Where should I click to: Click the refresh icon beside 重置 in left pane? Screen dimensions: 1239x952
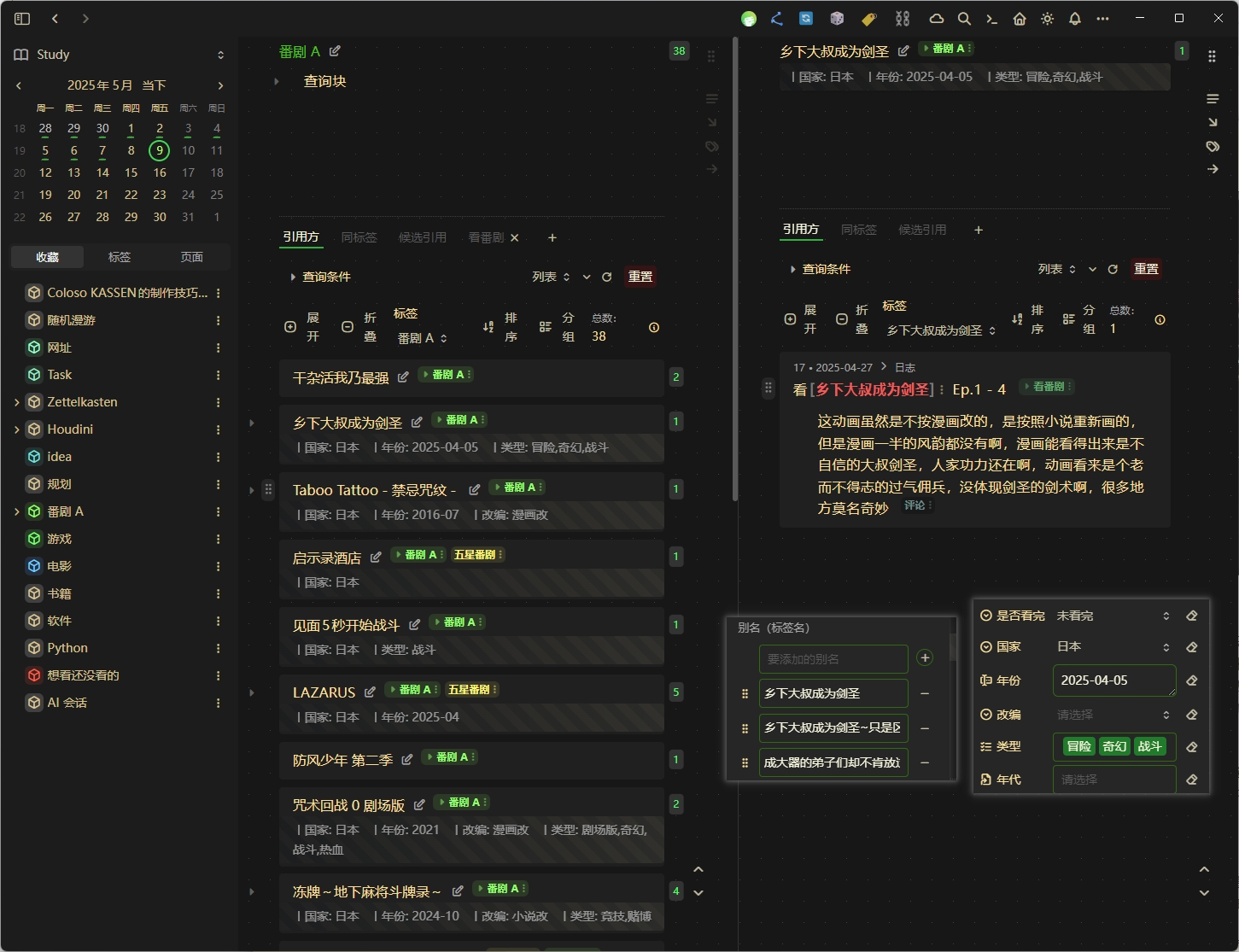tap(607, 277)
